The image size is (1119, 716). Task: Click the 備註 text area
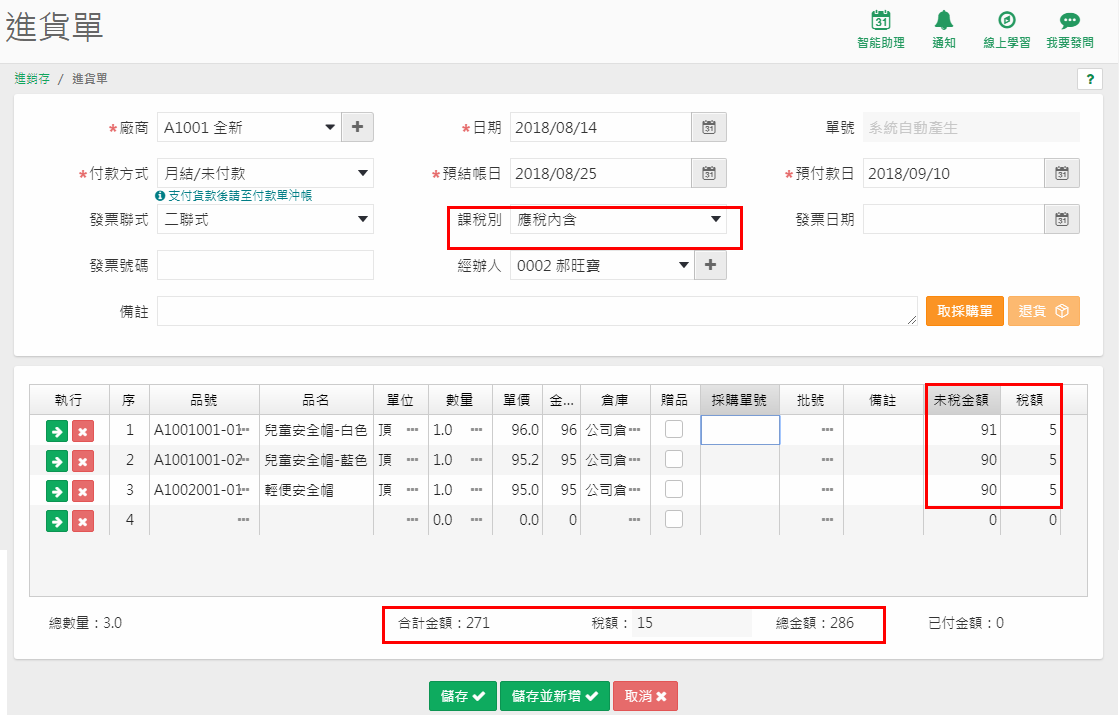pyautogui.click(x=537, y=311)
